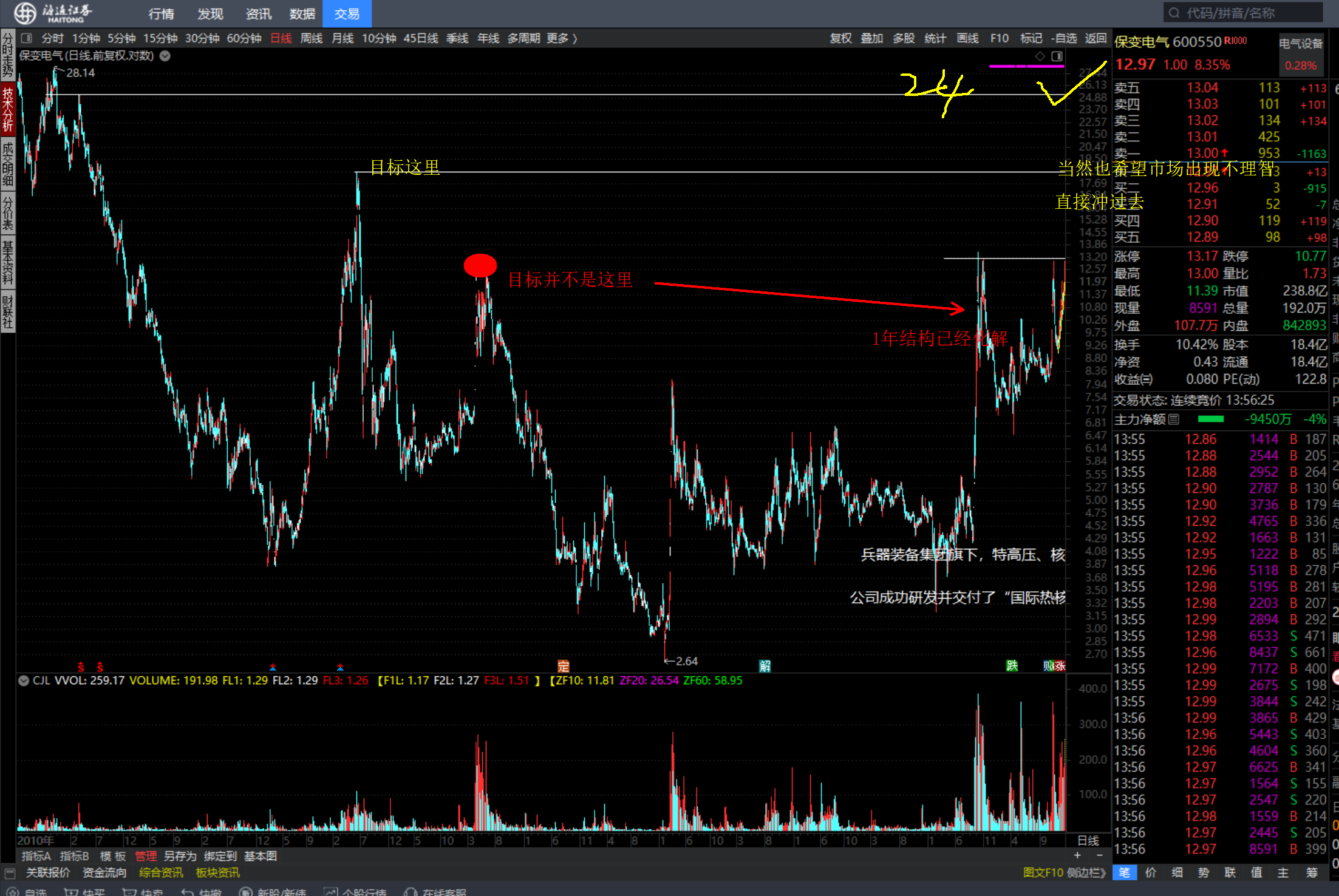The image size is (1339, 896).
Task: Zoom in the chart with plus icon
Action: tap(1077, 855)
